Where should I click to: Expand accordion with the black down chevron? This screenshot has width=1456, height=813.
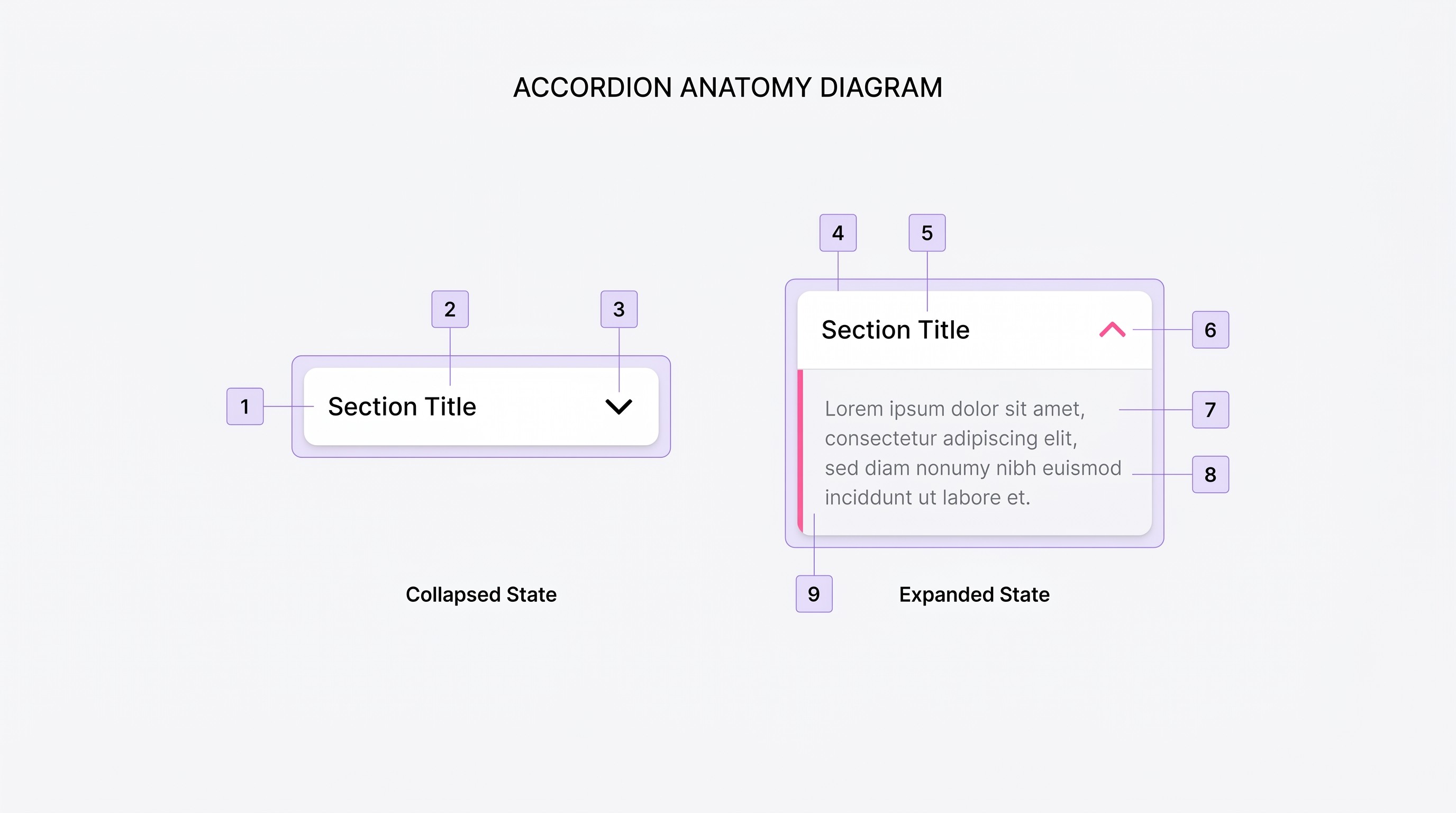[x=619, y=406]
